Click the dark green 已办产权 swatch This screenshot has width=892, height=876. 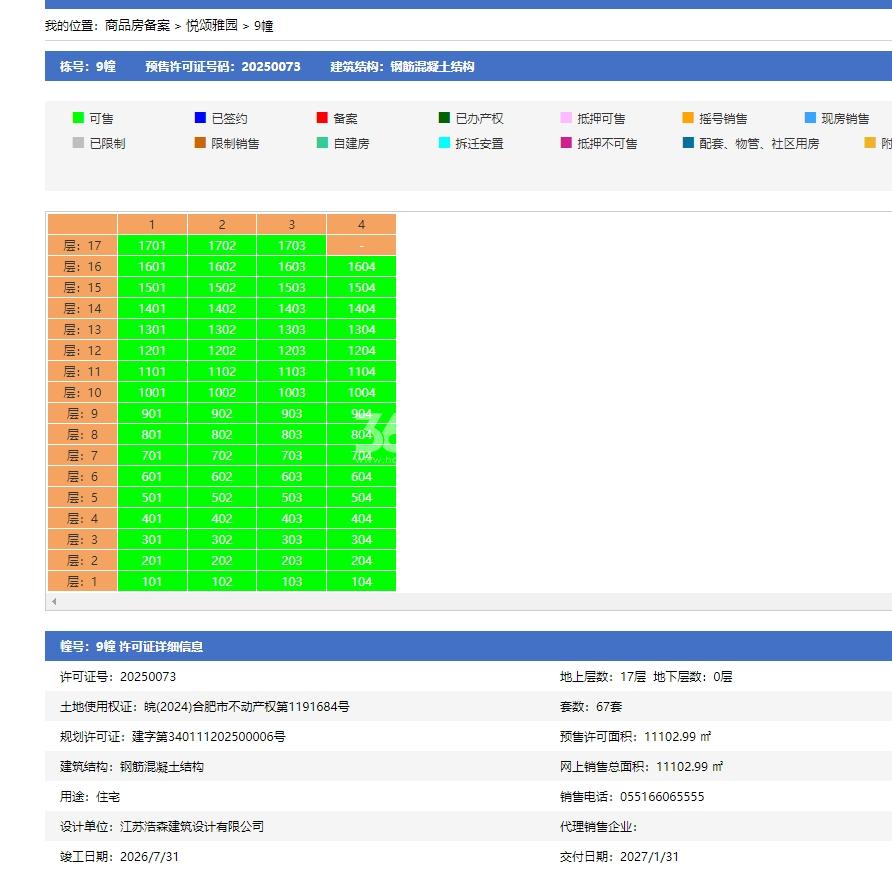click(444, 118)
